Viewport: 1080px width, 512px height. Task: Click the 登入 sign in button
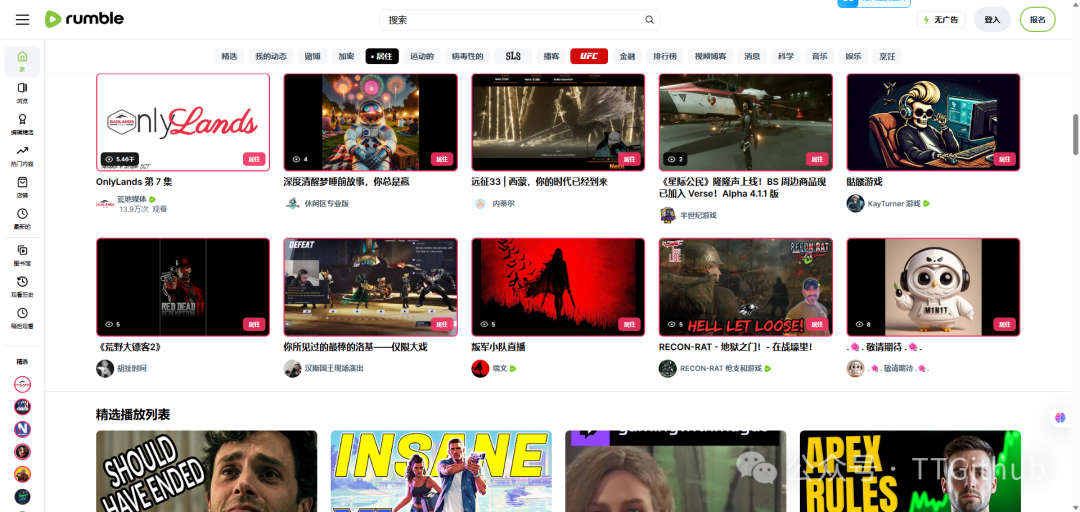coord(993,20)
